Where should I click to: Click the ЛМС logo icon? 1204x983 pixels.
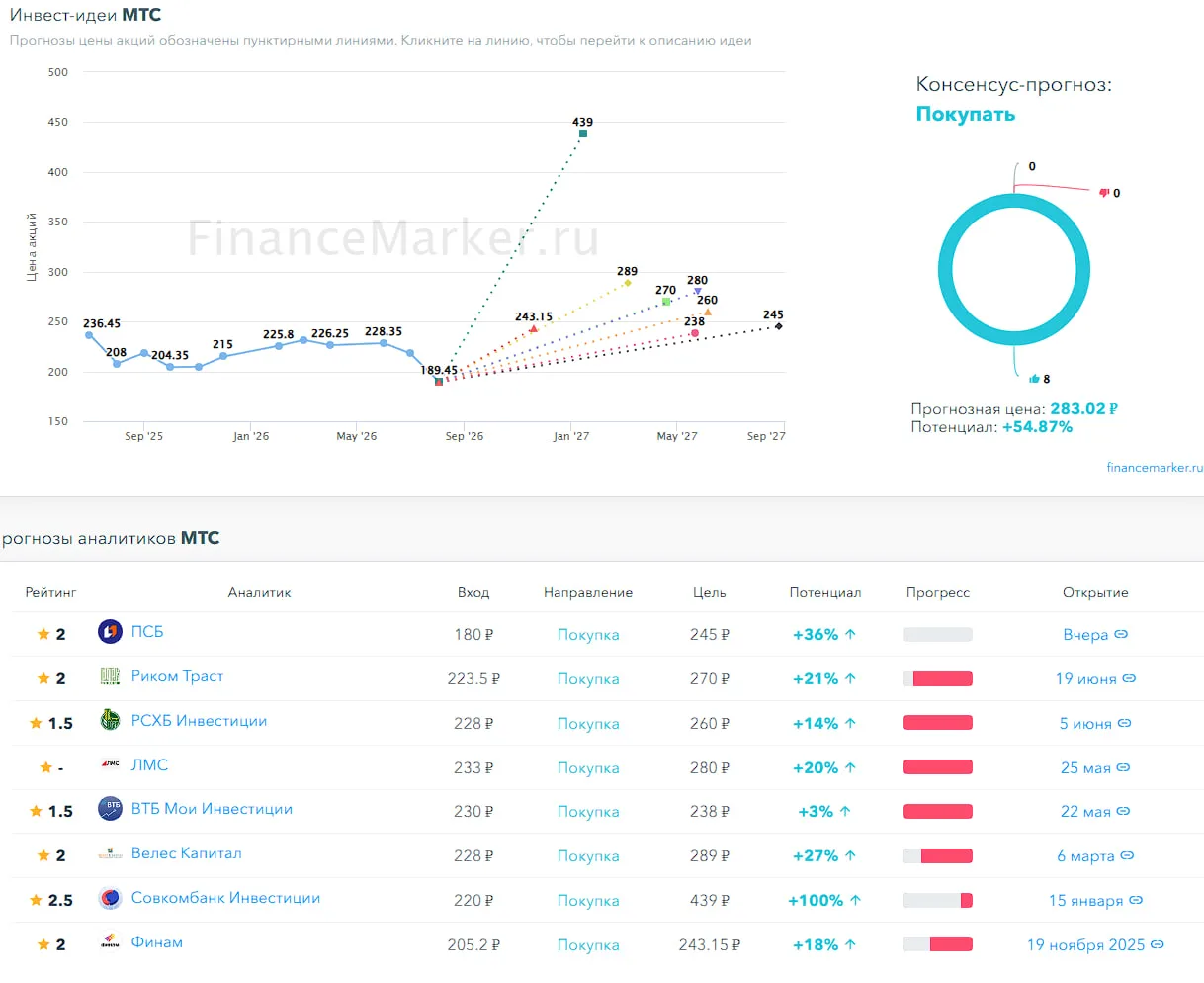(110, 764)
